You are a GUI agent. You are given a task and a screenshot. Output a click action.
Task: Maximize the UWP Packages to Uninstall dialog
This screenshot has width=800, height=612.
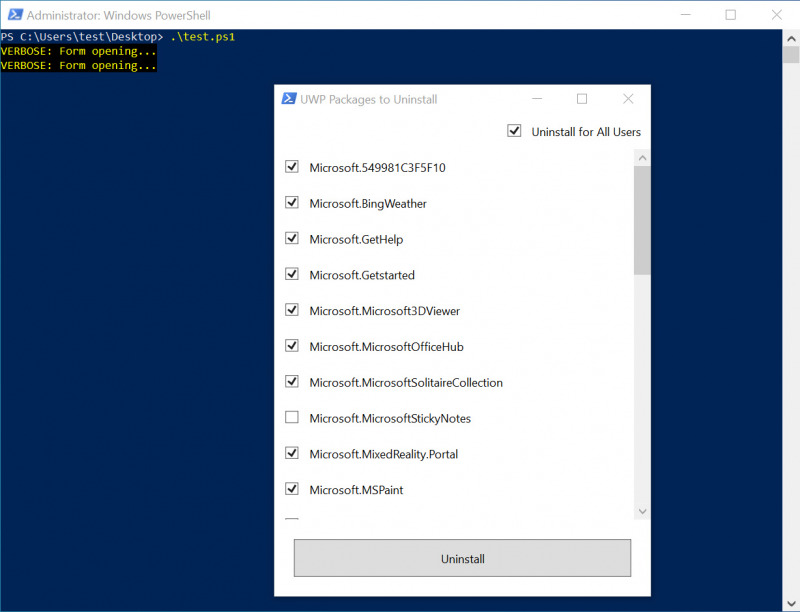tap(582, 98)
